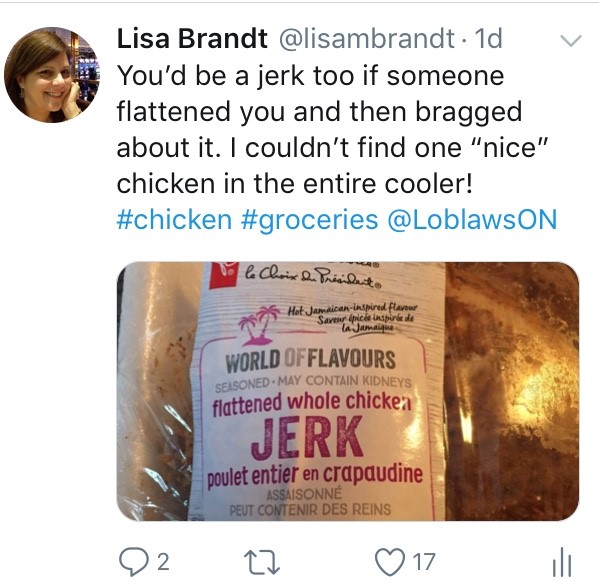Open the attached chicken package photo
The image size is (599, 581).
(x=348, y=391)
